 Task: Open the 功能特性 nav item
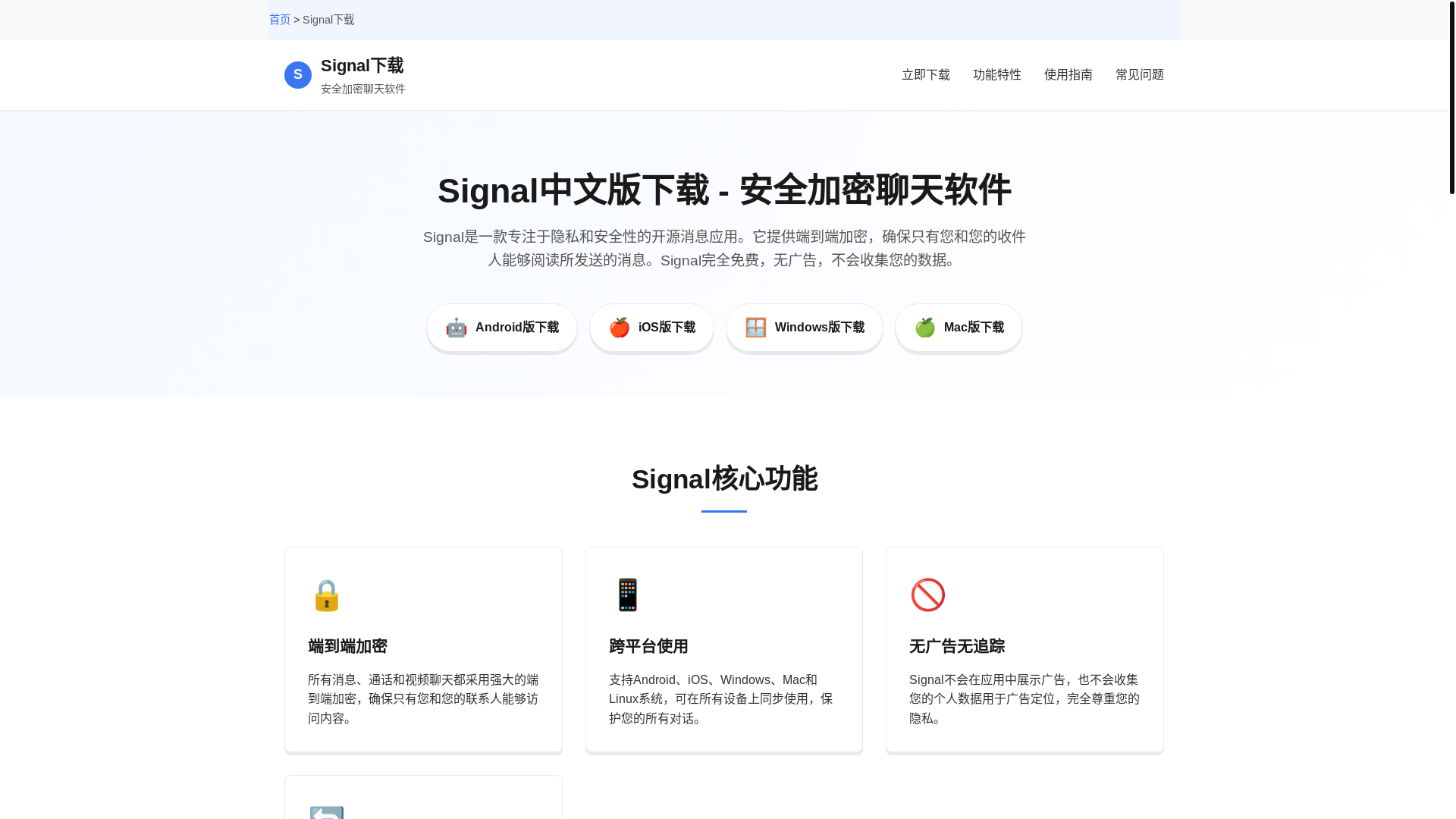point(997,75)
